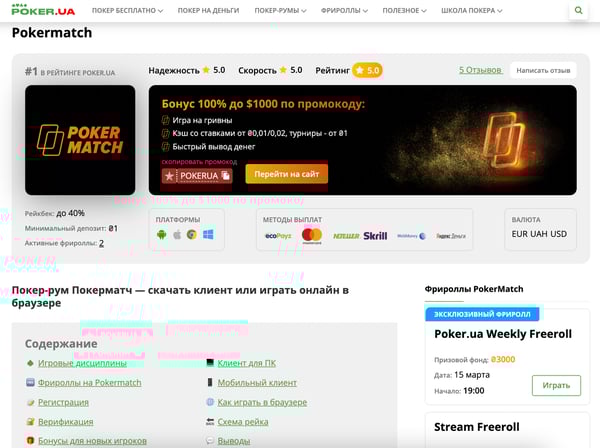Click icon beside Верификация
600x448 pixels.
pyautogui.click(x=30, y=422)
